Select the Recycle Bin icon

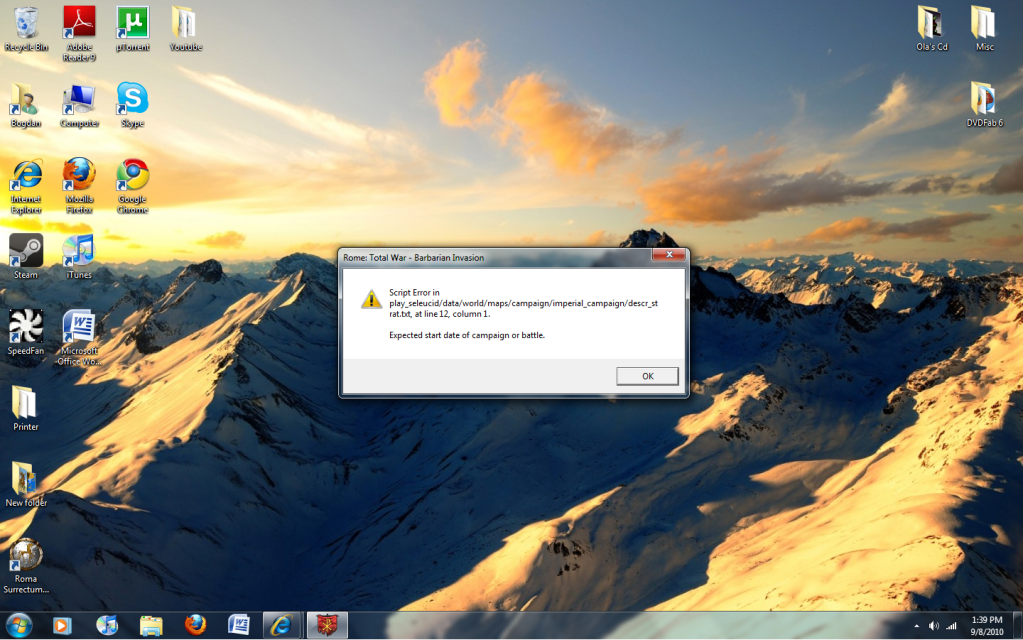pos(25,23)
